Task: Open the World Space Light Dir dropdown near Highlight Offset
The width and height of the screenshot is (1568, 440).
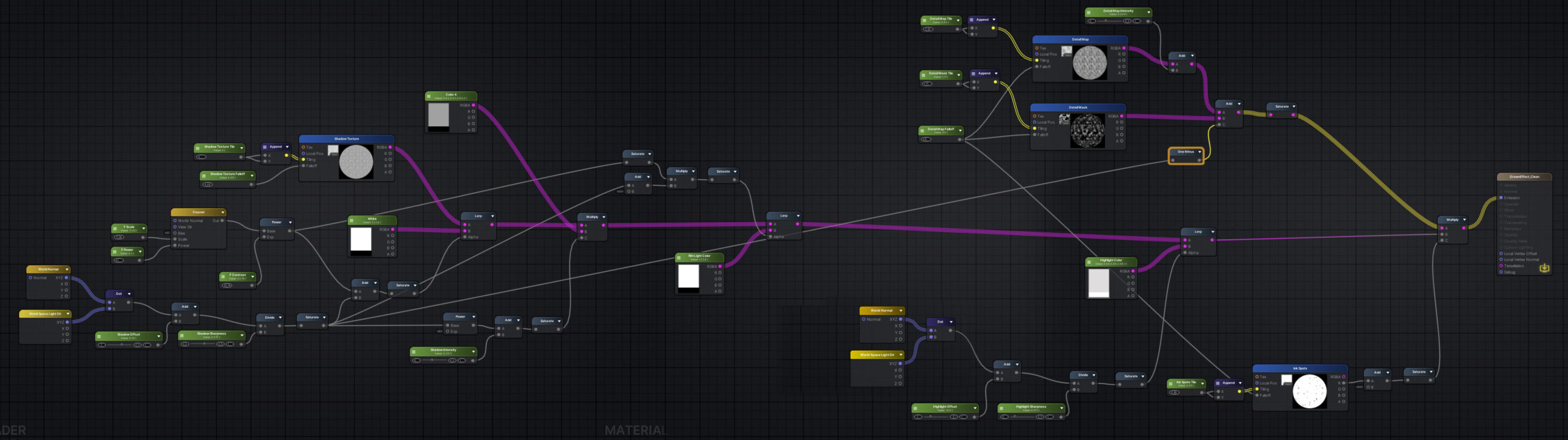Action: point(901,355)
